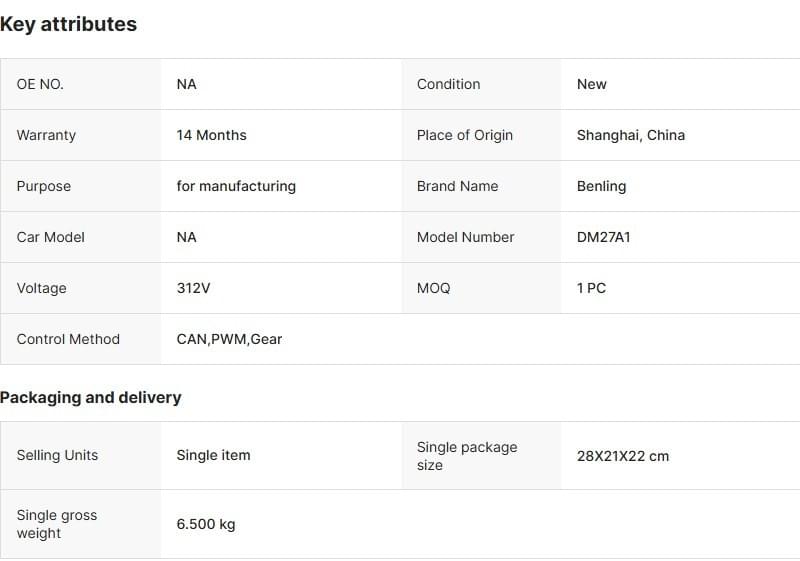800x561 pixels.
Task: Click the Voltage value 312V
Action: point(193,288)
